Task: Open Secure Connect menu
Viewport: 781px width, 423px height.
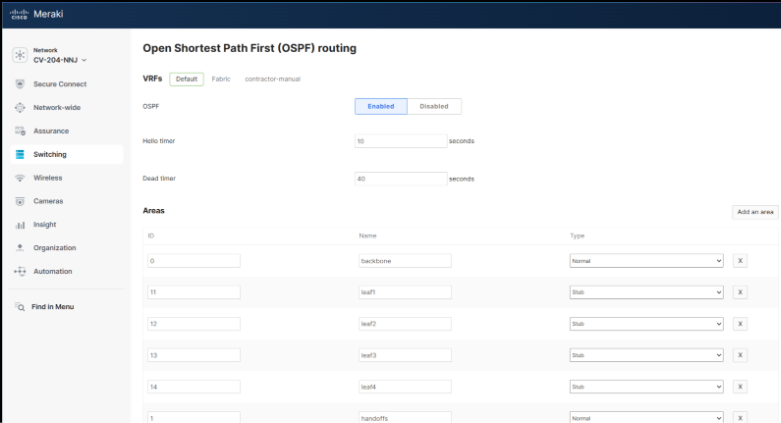Action: pyautogui.click(x=60, y=84)
